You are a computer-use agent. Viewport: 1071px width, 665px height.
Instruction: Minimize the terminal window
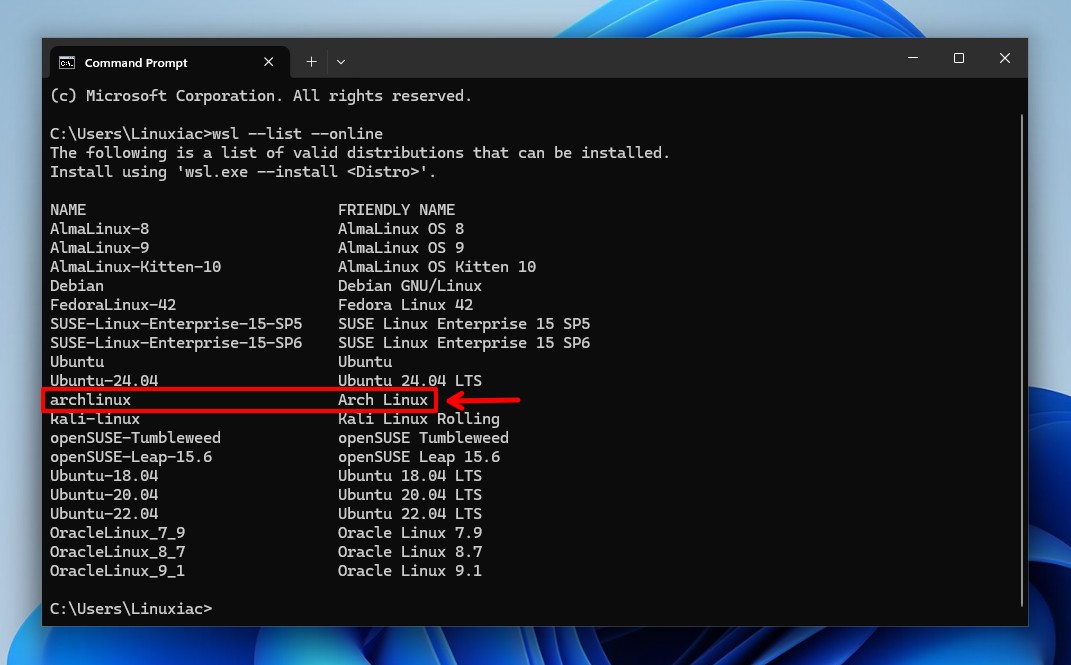click(x=913, y=58)
